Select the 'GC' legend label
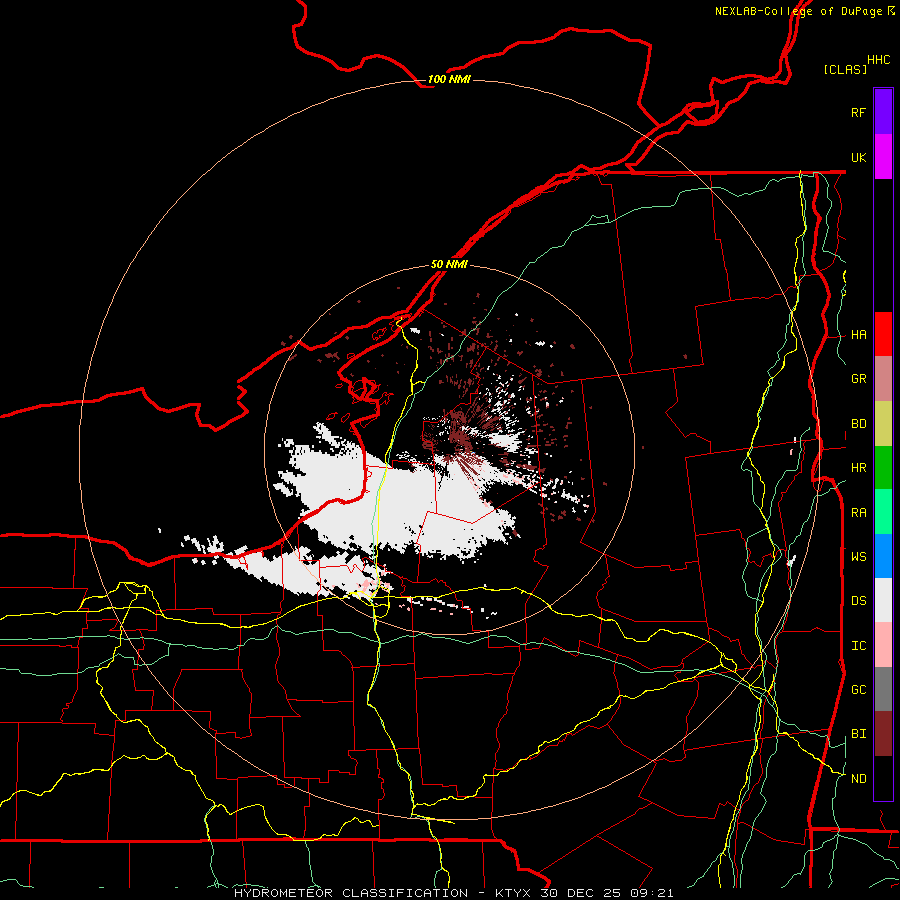 tap(858, 690)
